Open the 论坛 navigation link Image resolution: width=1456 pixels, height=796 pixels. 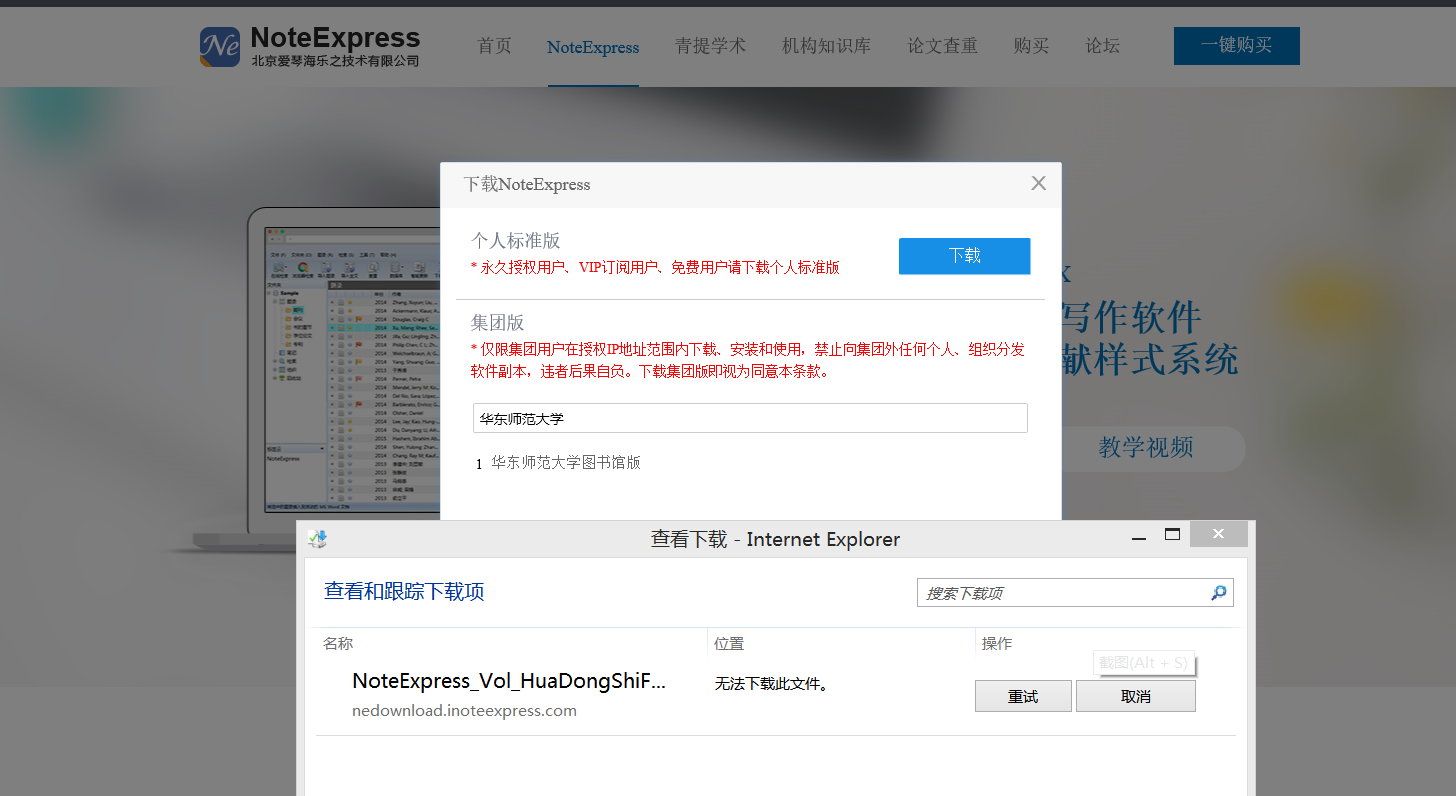(1102, 46)
